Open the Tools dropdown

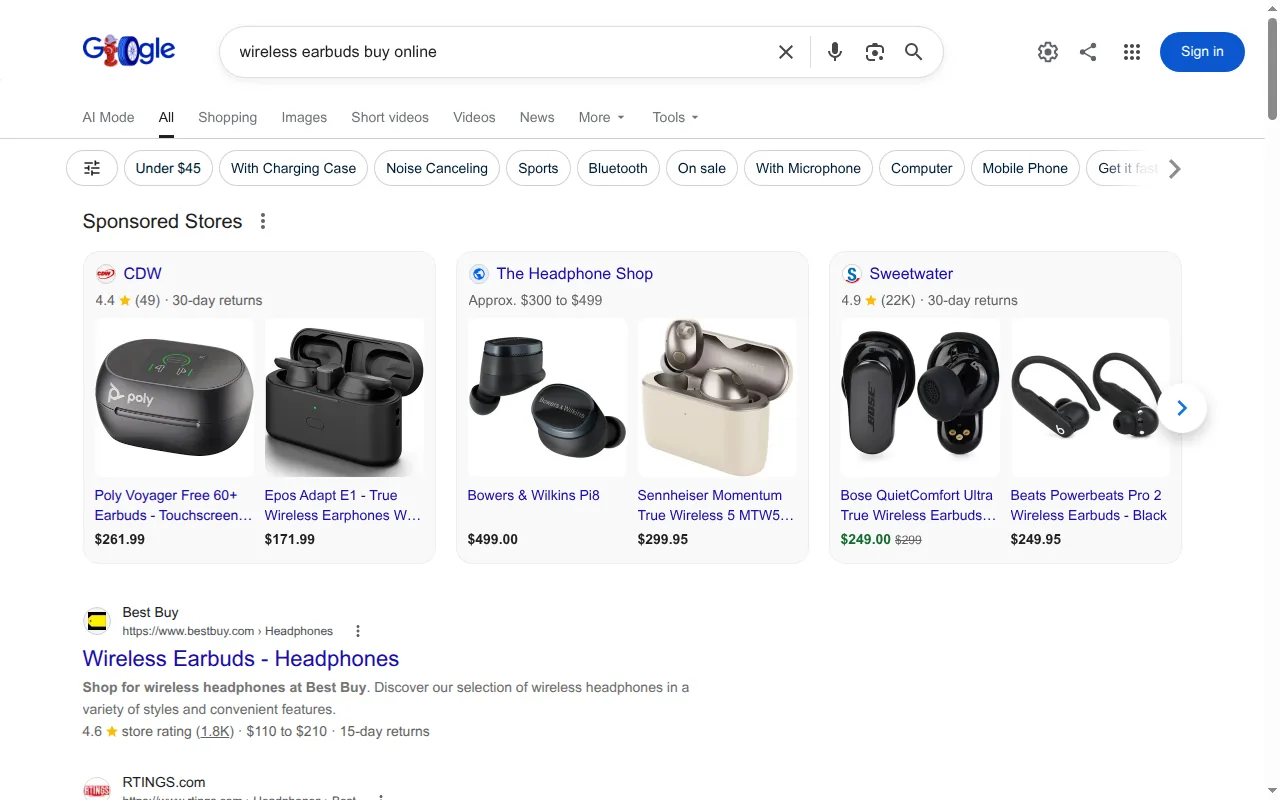point(676,117)
